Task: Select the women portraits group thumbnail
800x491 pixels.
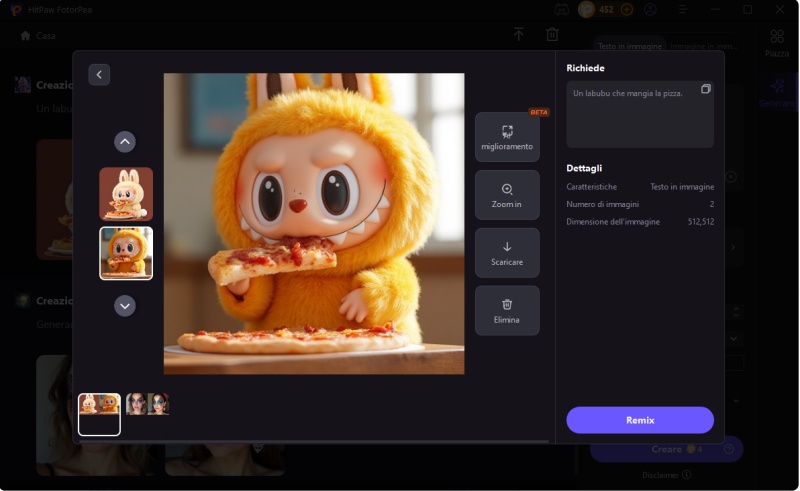Action: click(148, 404)
